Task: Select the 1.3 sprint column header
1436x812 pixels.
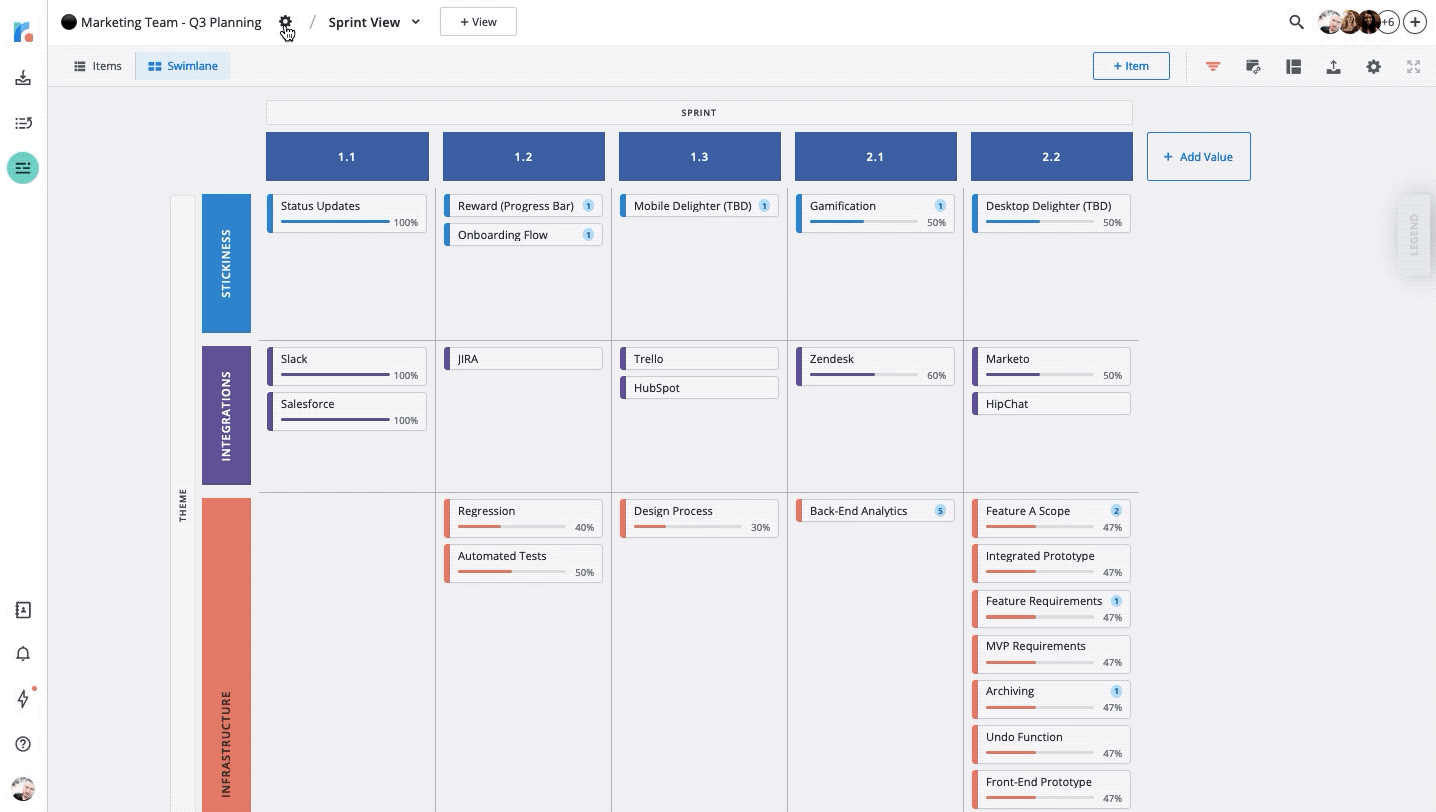Action: (x=699, y=157)
